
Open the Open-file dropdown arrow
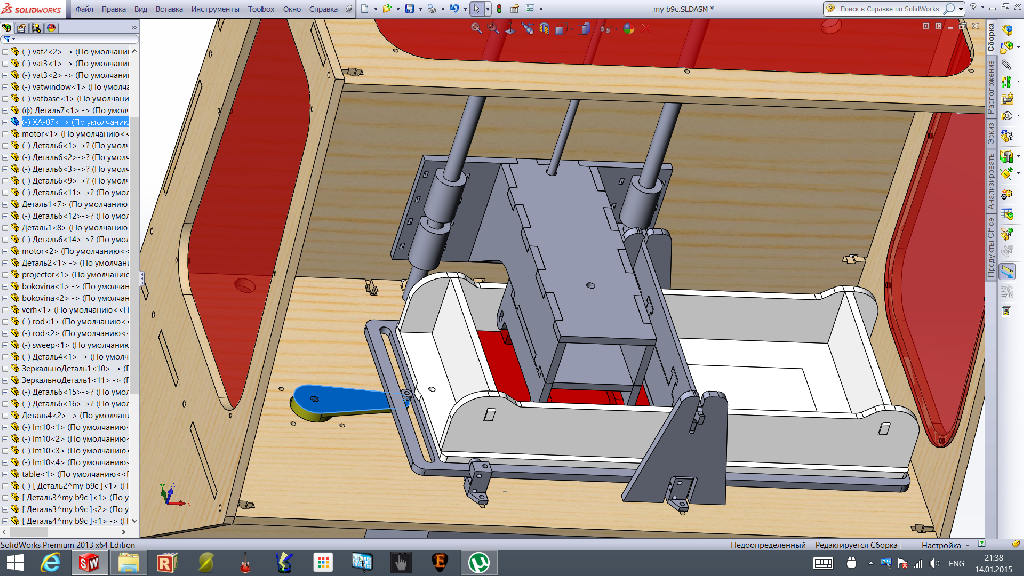[398, 8]
